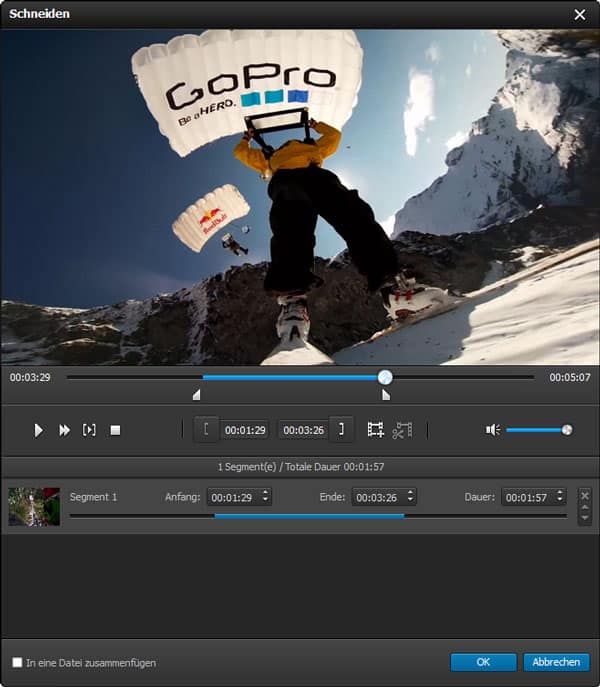Image resolution: width=600 pixels, height=687 pixels.
Task: Click the fast forward icon
Action: [x=64, y=430]
